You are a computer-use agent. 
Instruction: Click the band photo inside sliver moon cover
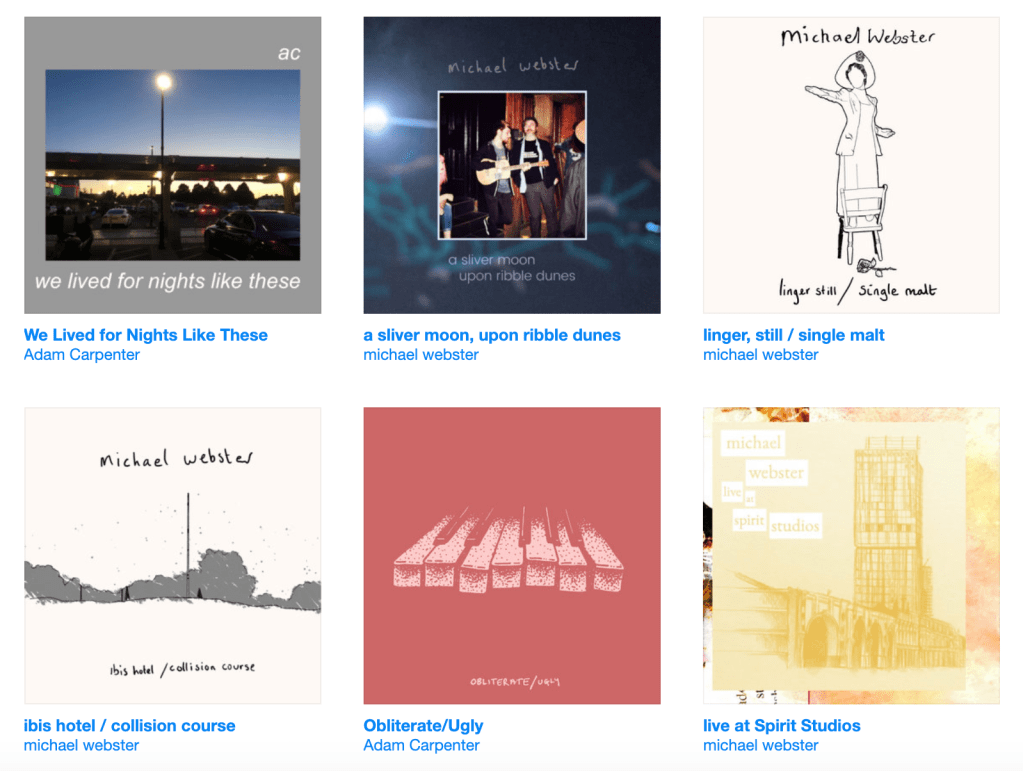[512, 166]
